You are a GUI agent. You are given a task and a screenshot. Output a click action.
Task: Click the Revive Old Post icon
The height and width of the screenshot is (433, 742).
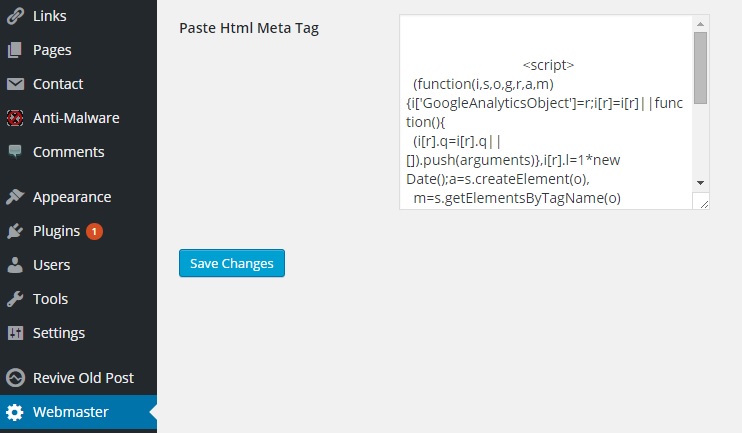point(15,378)
